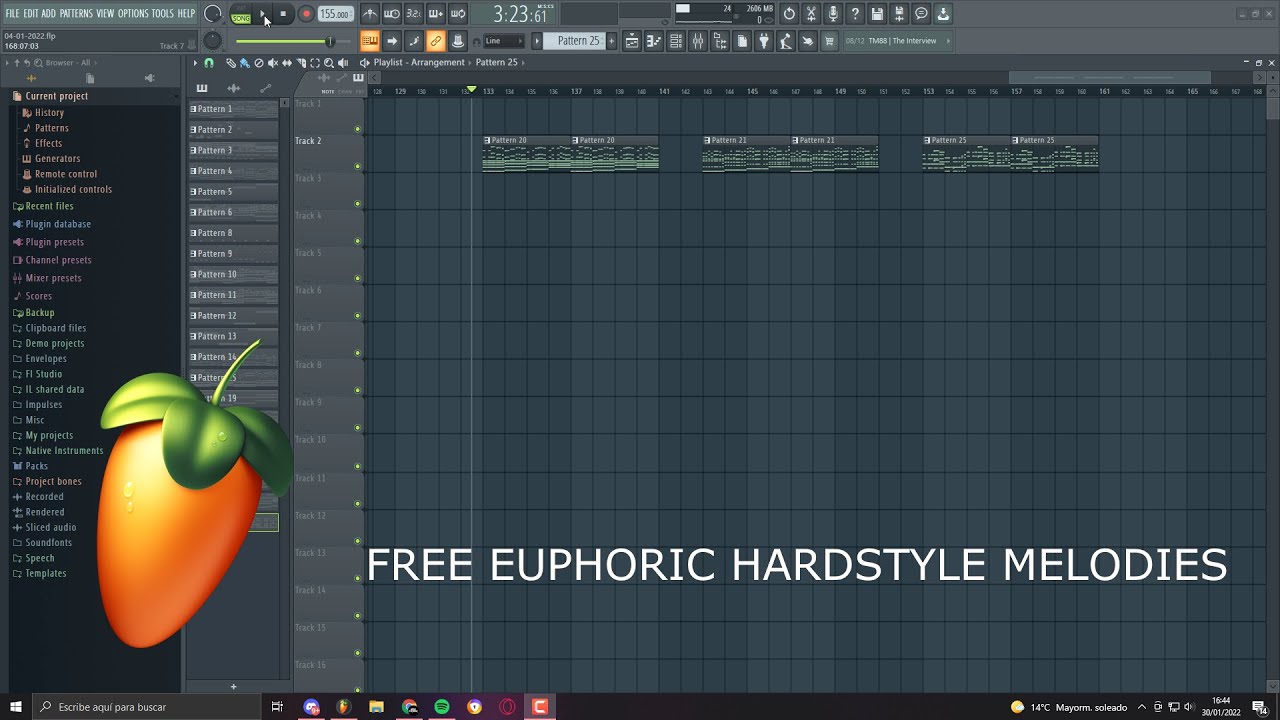Open the Line snap dropdown
Viewport: 1280px width, 720px height.
click(504, 41)
